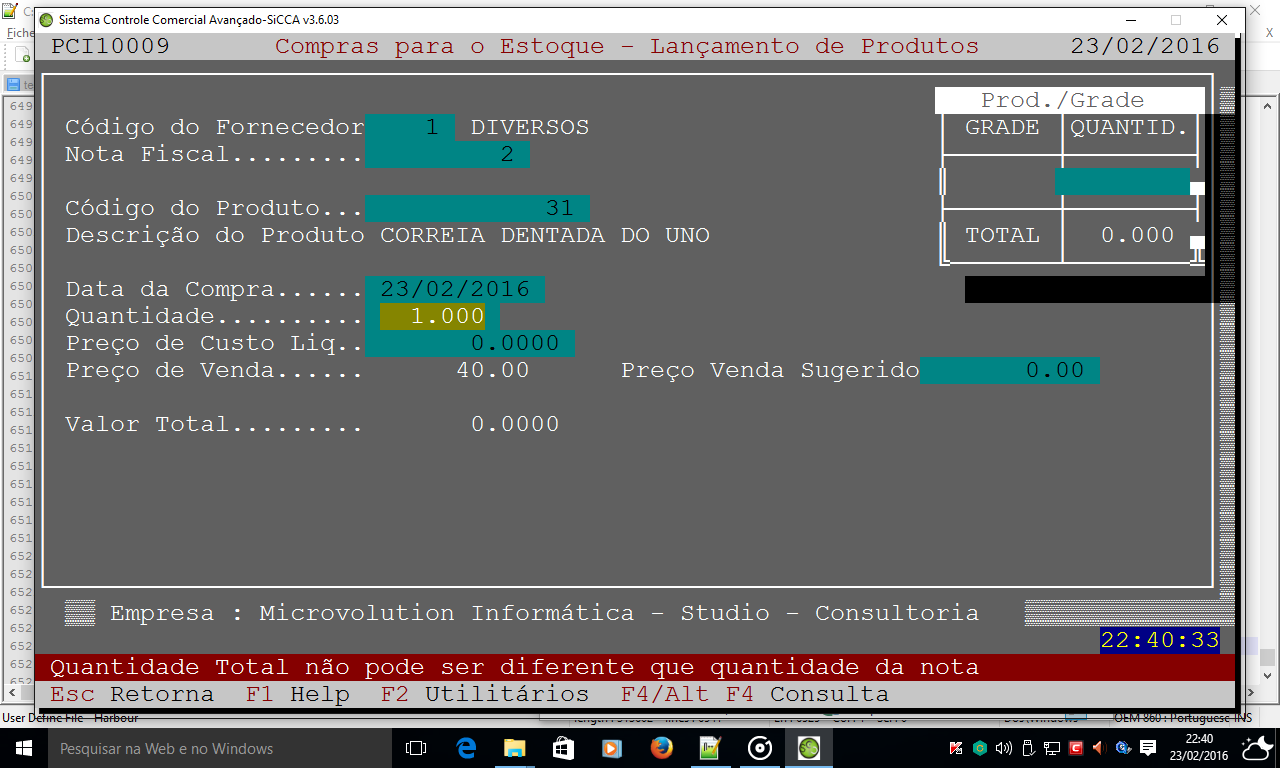Click the TOTAL row label in grade table
1280x768 pixels.
[1002, 236]
